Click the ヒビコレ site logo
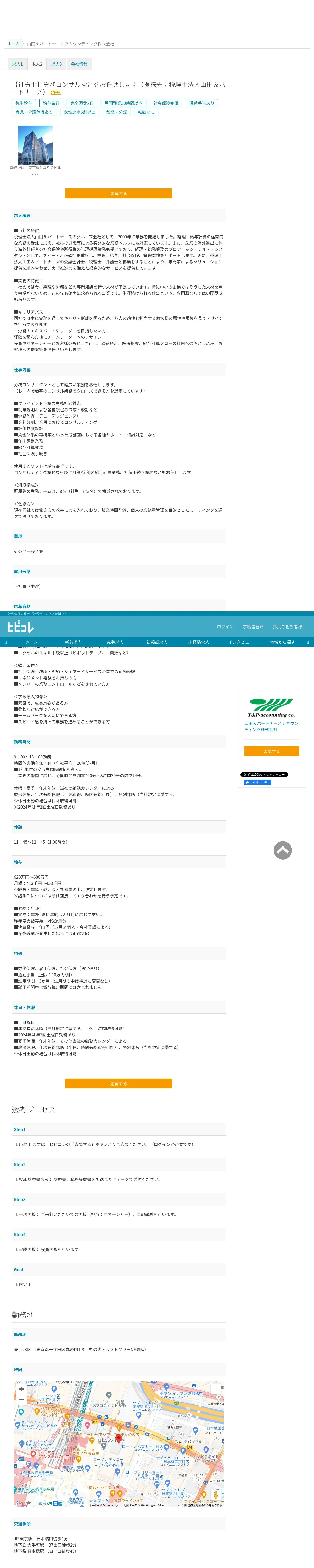Image resolution: width=314 pixels, height=1568 pixels. click(21, 627)
